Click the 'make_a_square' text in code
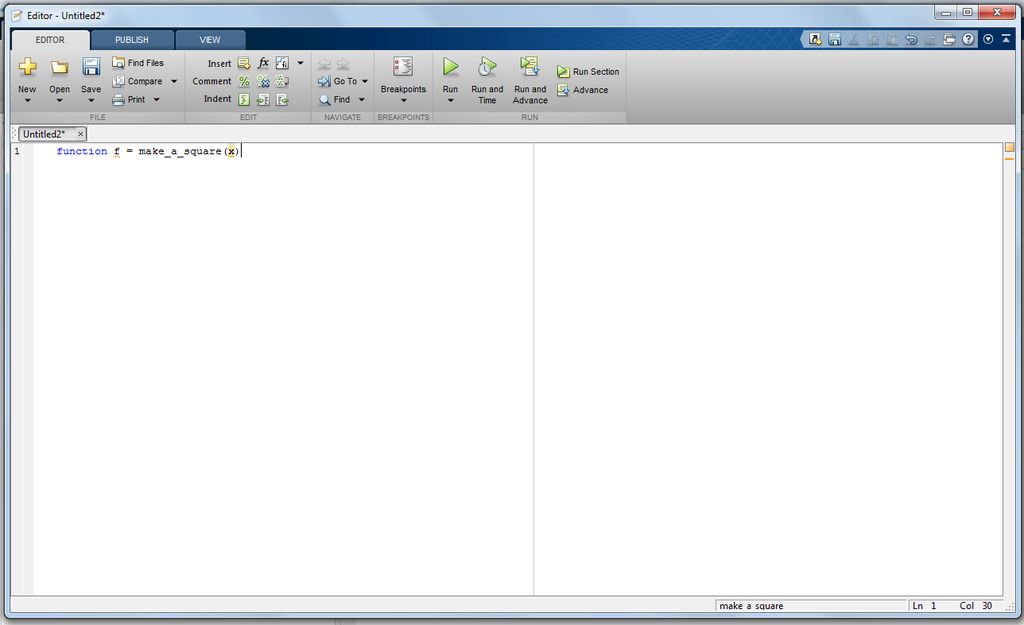 [180, 152]
